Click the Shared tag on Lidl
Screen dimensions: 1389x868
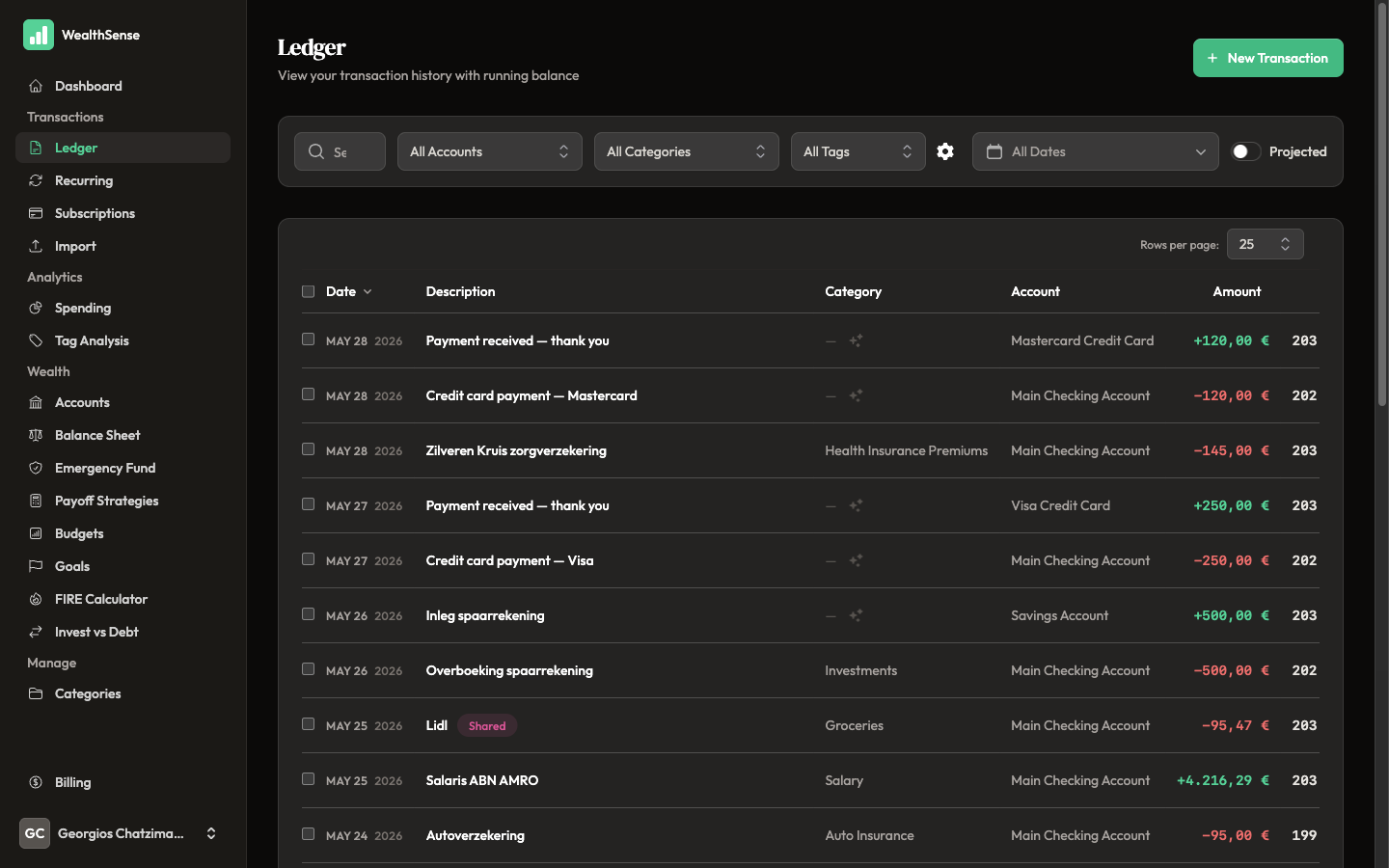[x=487, y=725]
